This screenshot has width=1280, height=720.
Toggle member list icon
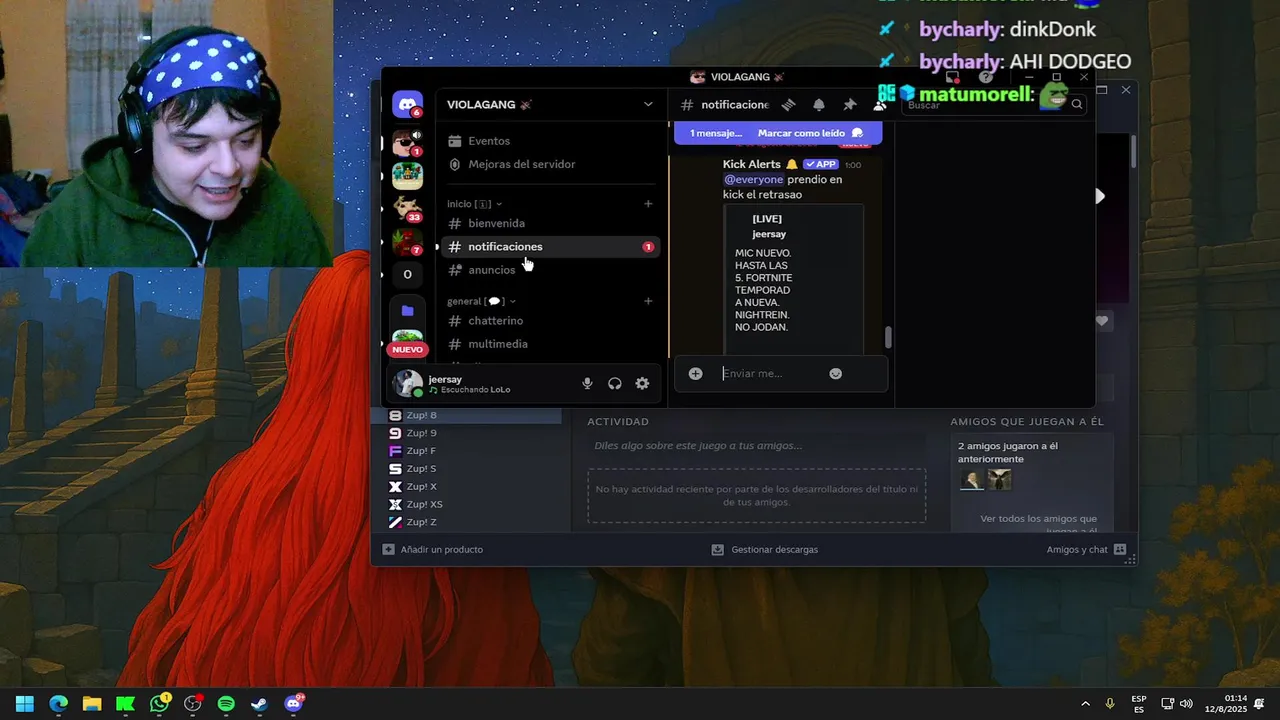tap(880, 104)
